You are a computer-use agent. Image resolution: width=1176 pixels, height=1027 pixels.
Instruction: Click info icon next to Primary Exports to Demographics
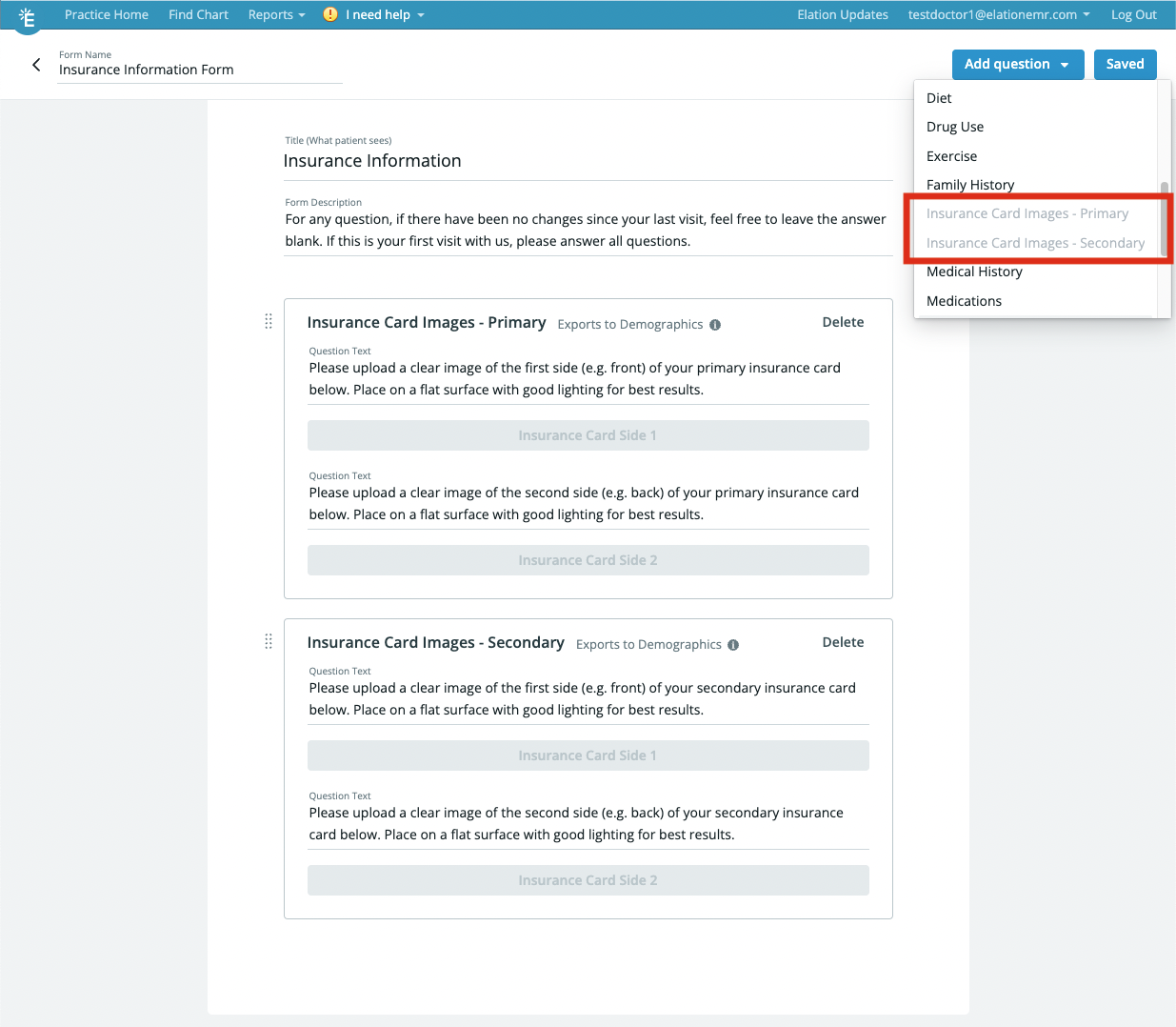[x=715, y=325]
